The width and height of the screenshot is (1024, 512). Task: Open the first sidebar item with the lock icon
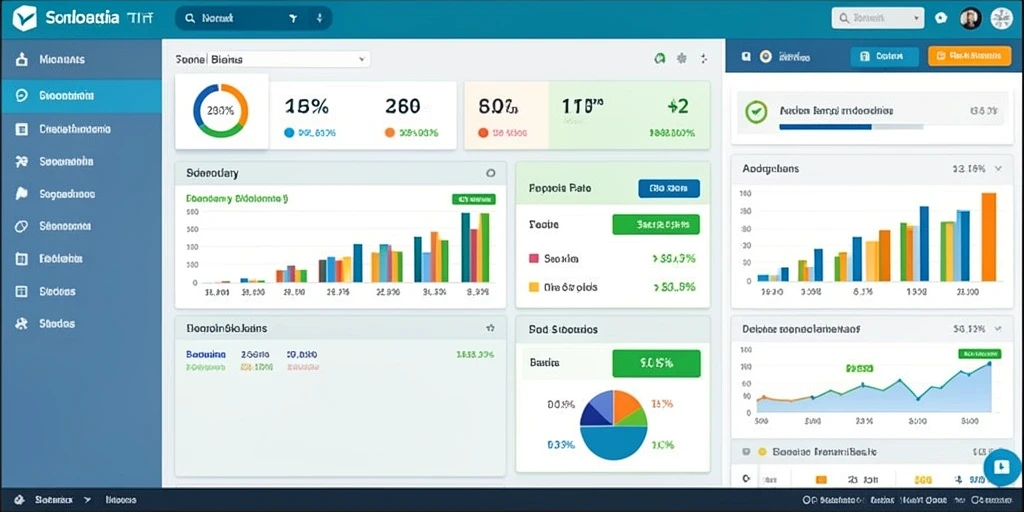pyautogui.click(x=81, y=59)
